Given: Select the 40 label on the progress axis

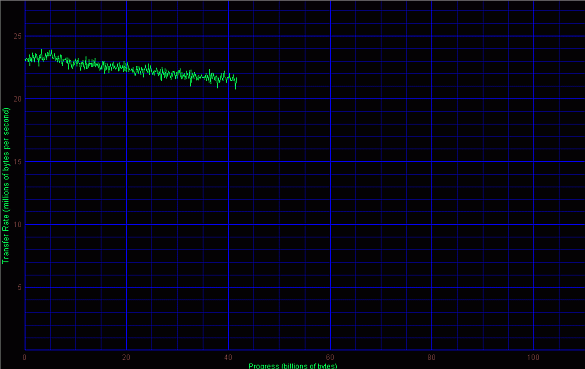Looking at the screenshot, I should click(x=228, y=357).
